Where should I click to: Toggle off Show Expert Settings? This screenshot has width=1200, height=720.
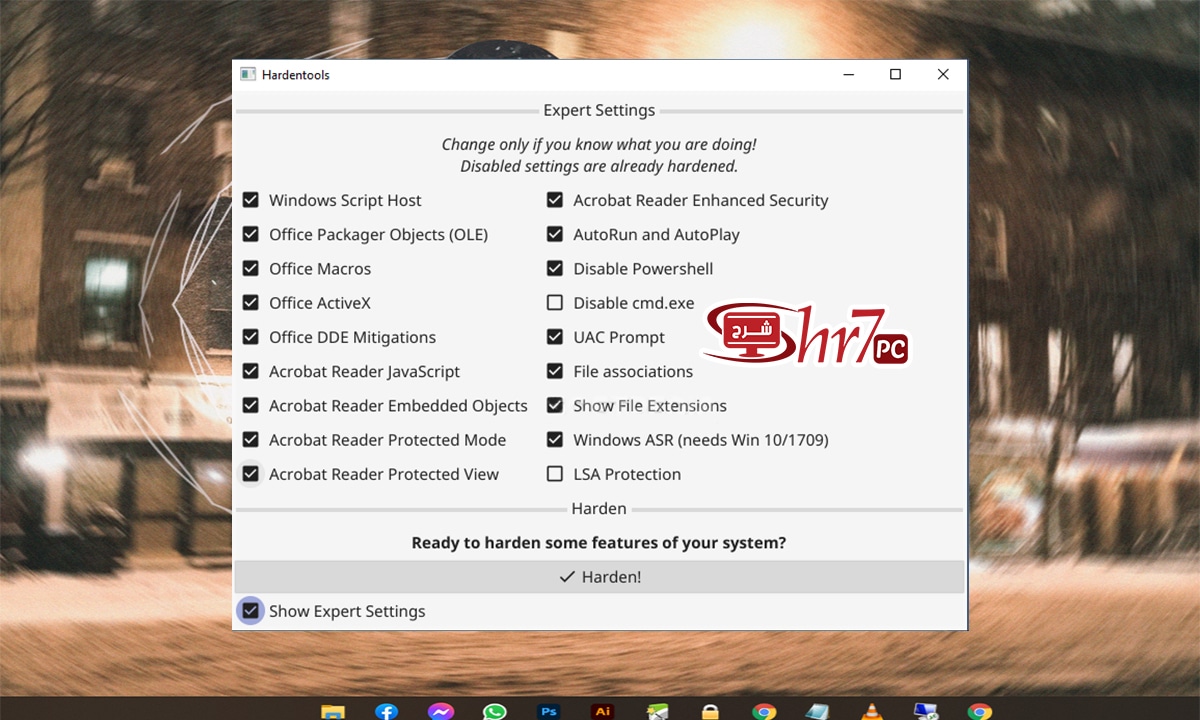[x=250, y=610]
